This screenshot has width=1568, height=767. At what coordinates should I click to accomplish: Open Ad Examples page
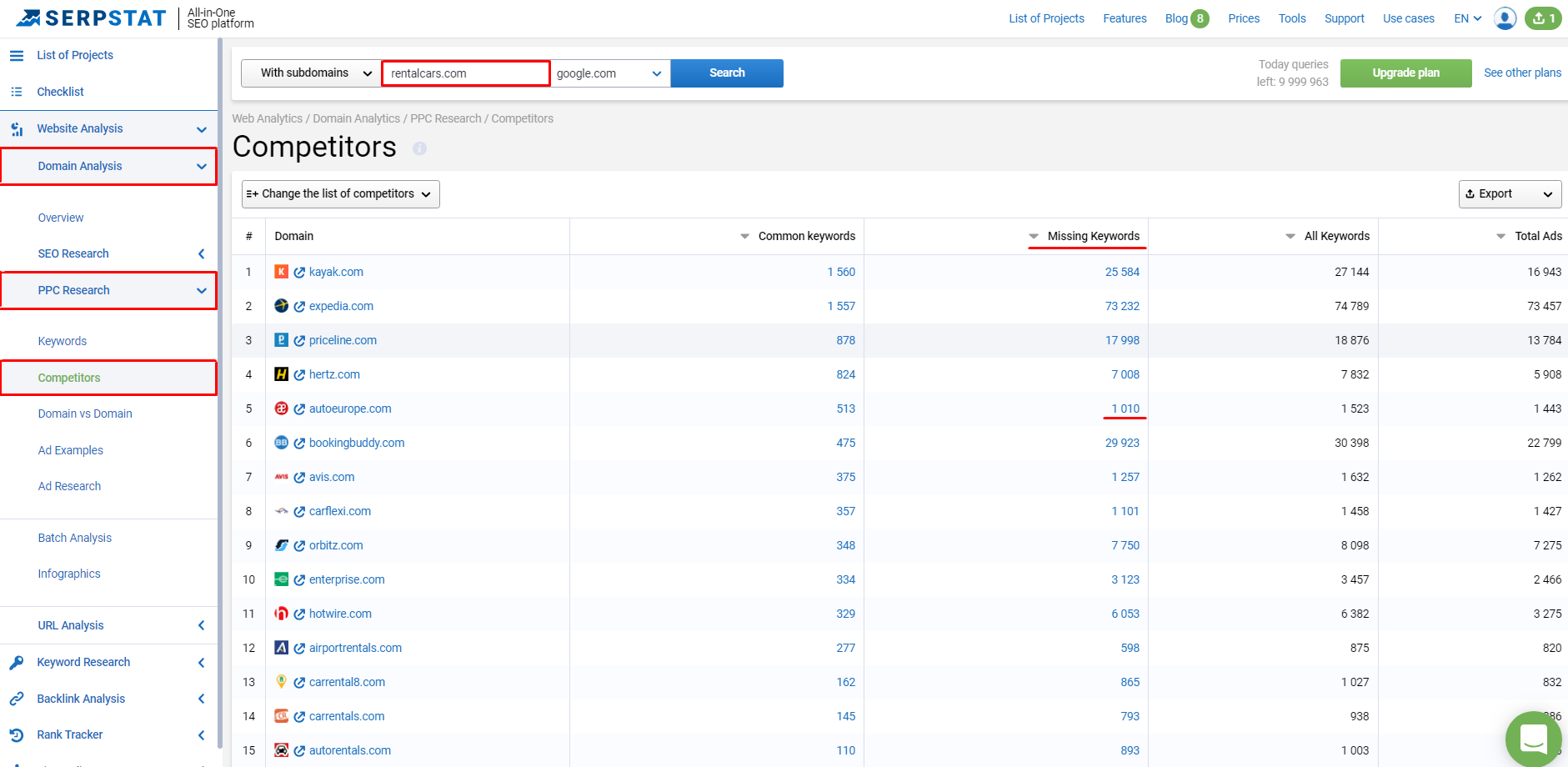tap(71, 450)
